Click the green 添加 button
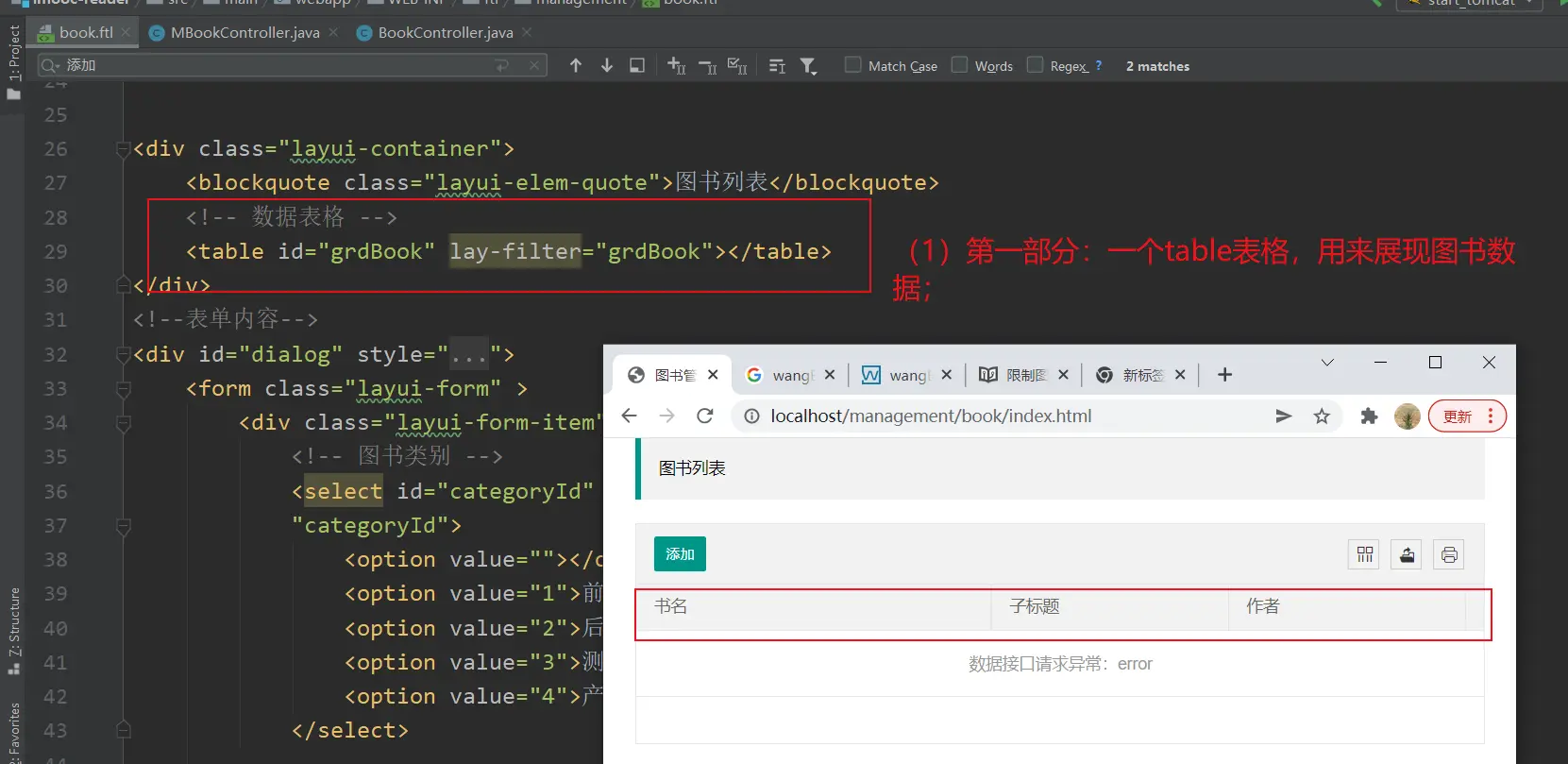Image resolution: width=1568 pixels, height=764 pixels. [680, 554]
